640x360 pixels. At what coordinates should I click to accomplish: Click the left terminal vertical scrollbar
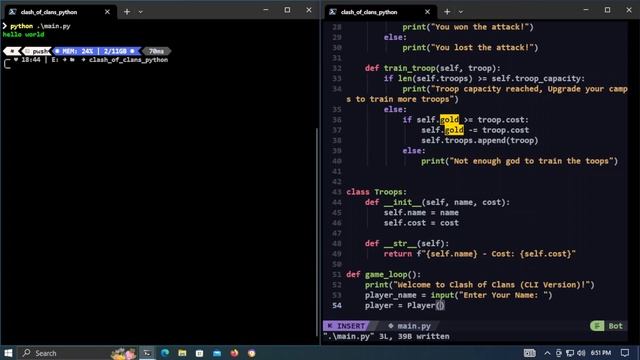point(317,232)
